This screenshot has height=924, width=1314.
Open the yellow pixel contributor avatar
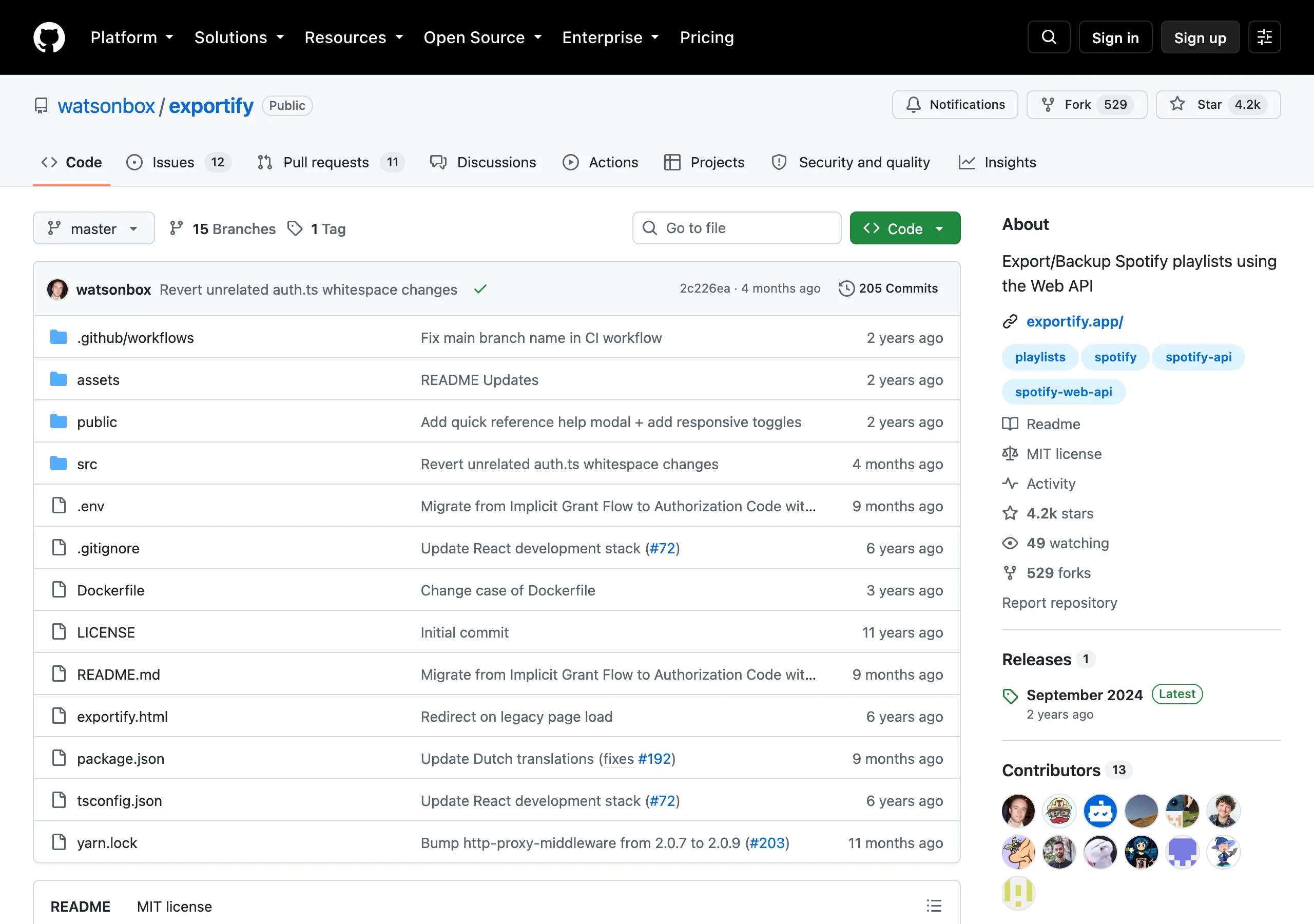[1018, 893]
